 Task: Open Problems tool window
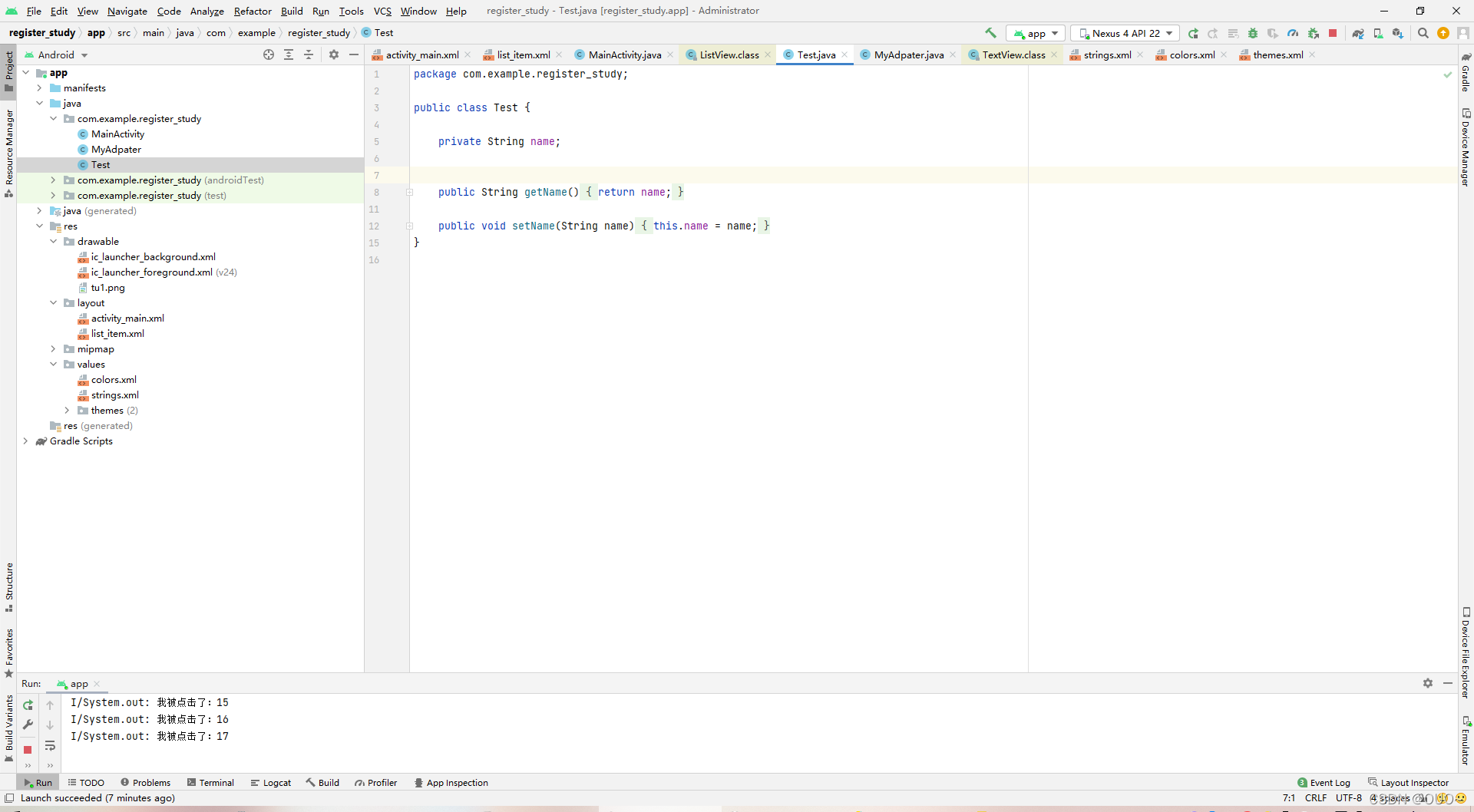[145, 783]
